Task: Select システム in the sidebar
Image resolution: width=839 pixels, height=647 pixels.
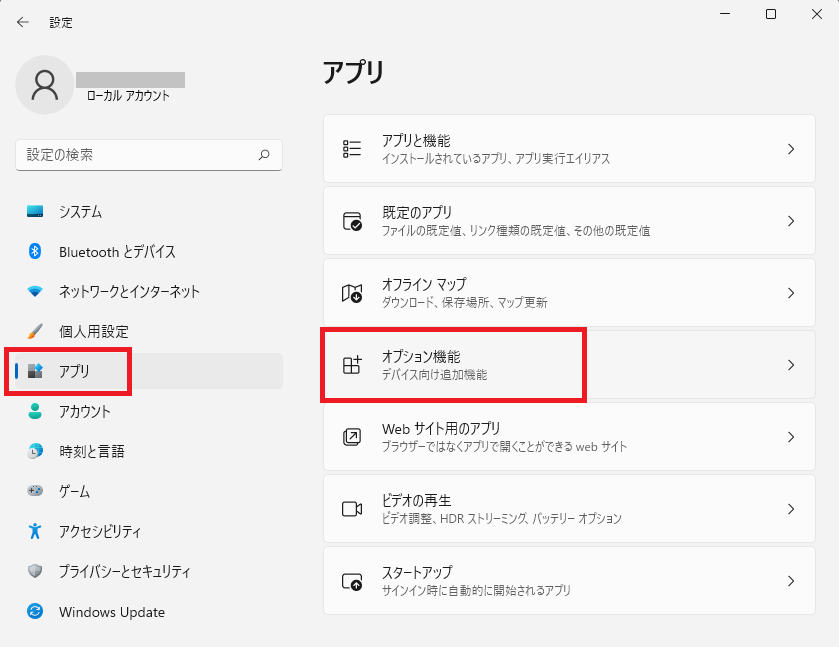Action: [149, 211]
